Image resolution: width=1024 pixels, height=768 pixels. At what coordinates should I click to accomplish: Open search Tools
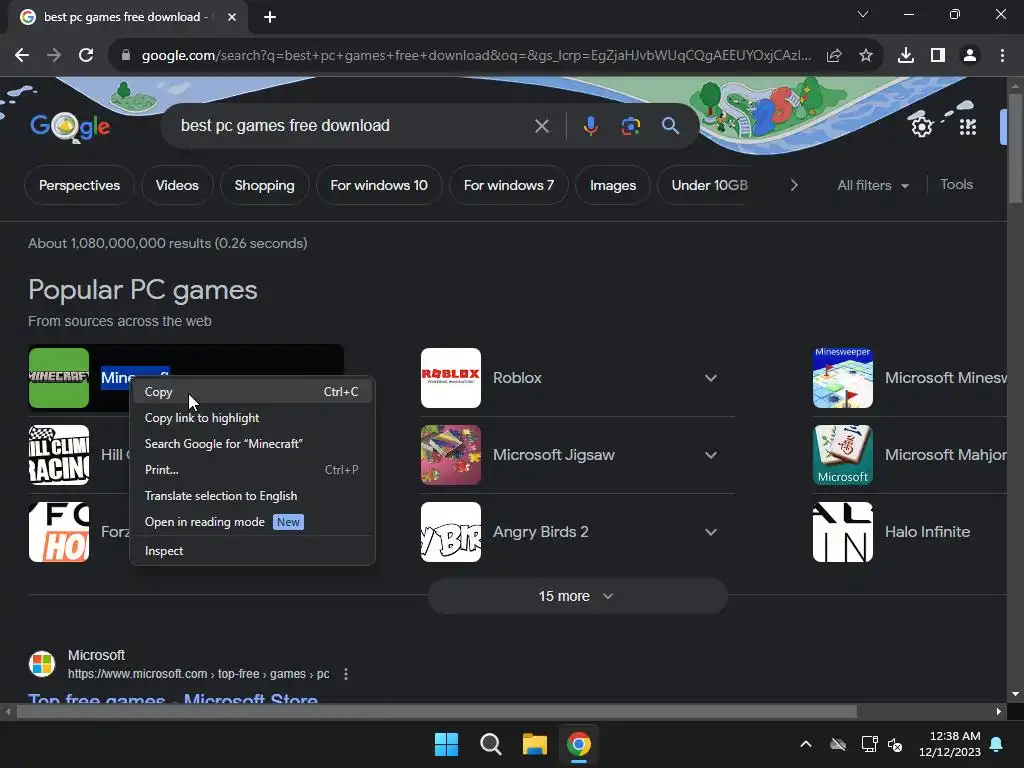click(x=957, y=185)
